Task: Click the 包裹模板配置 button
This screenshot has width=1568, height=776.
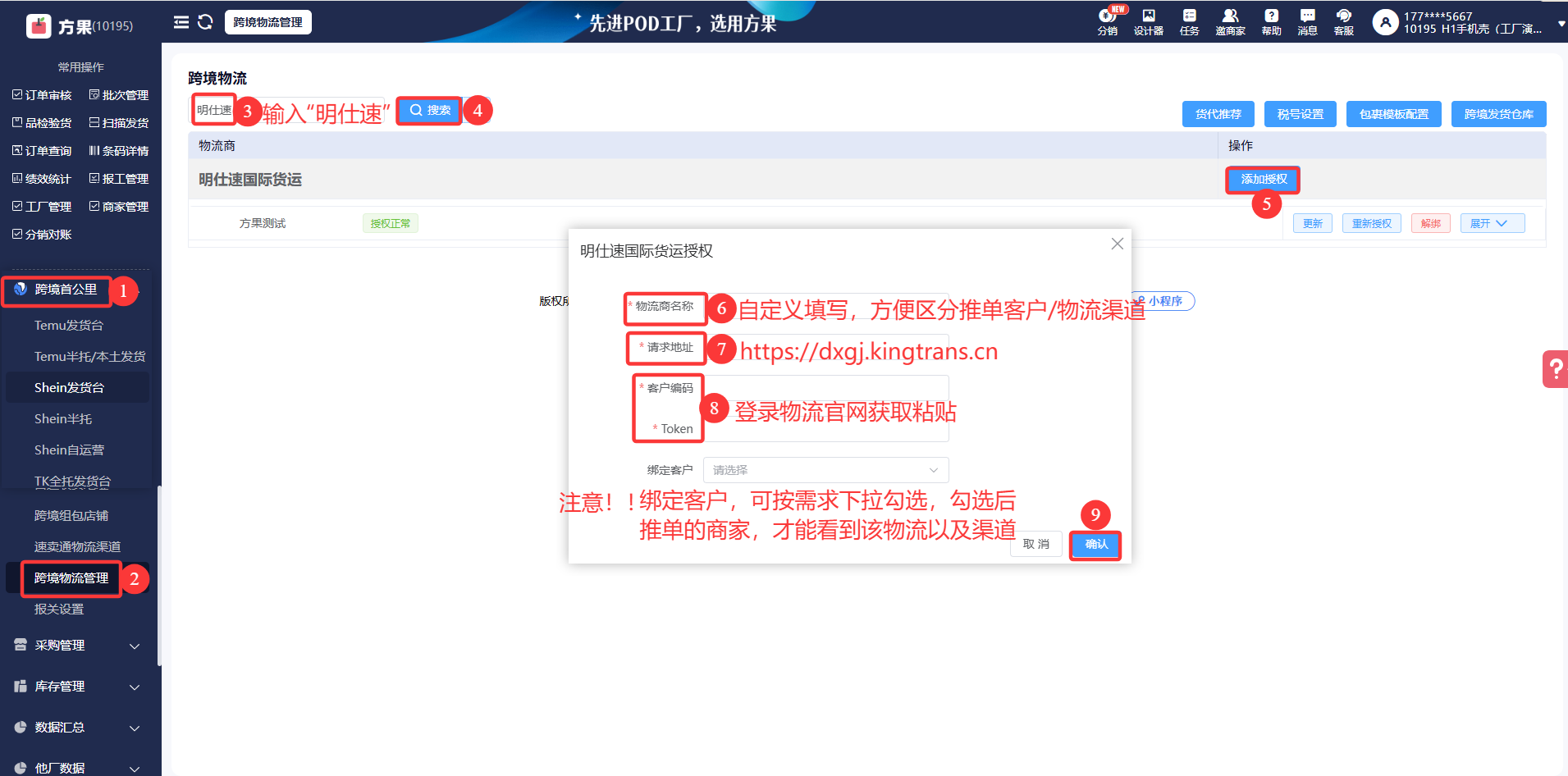Action: (x=1394, y=114)
